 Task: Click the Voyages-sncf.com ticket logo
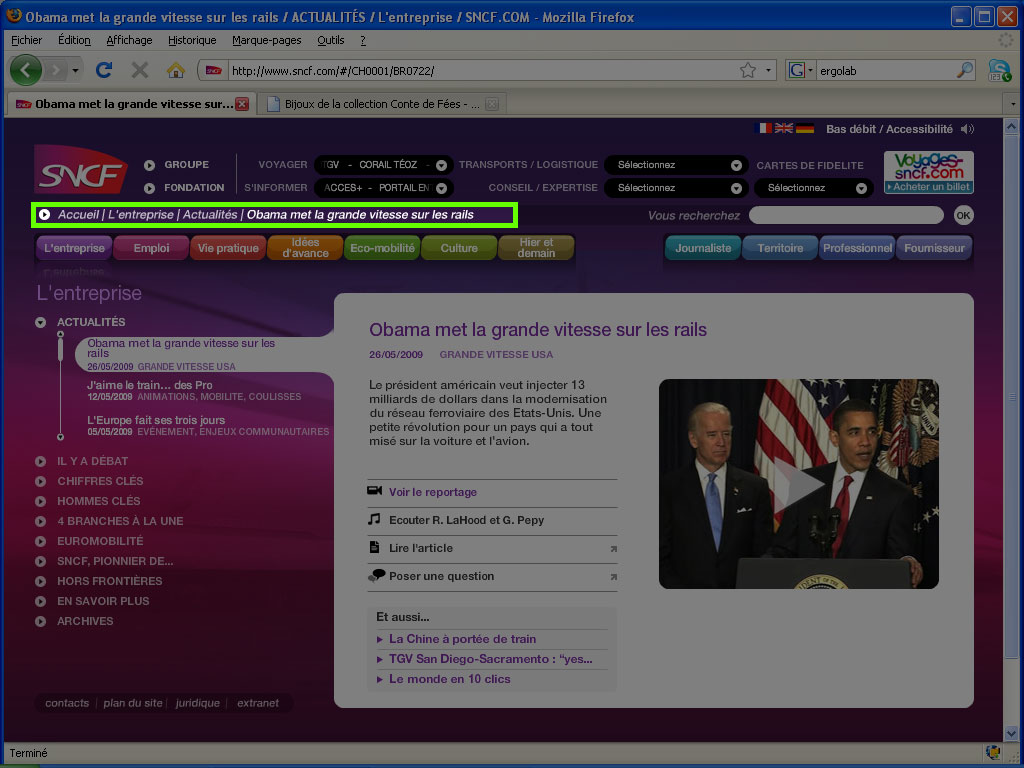(x=929, y=172)
